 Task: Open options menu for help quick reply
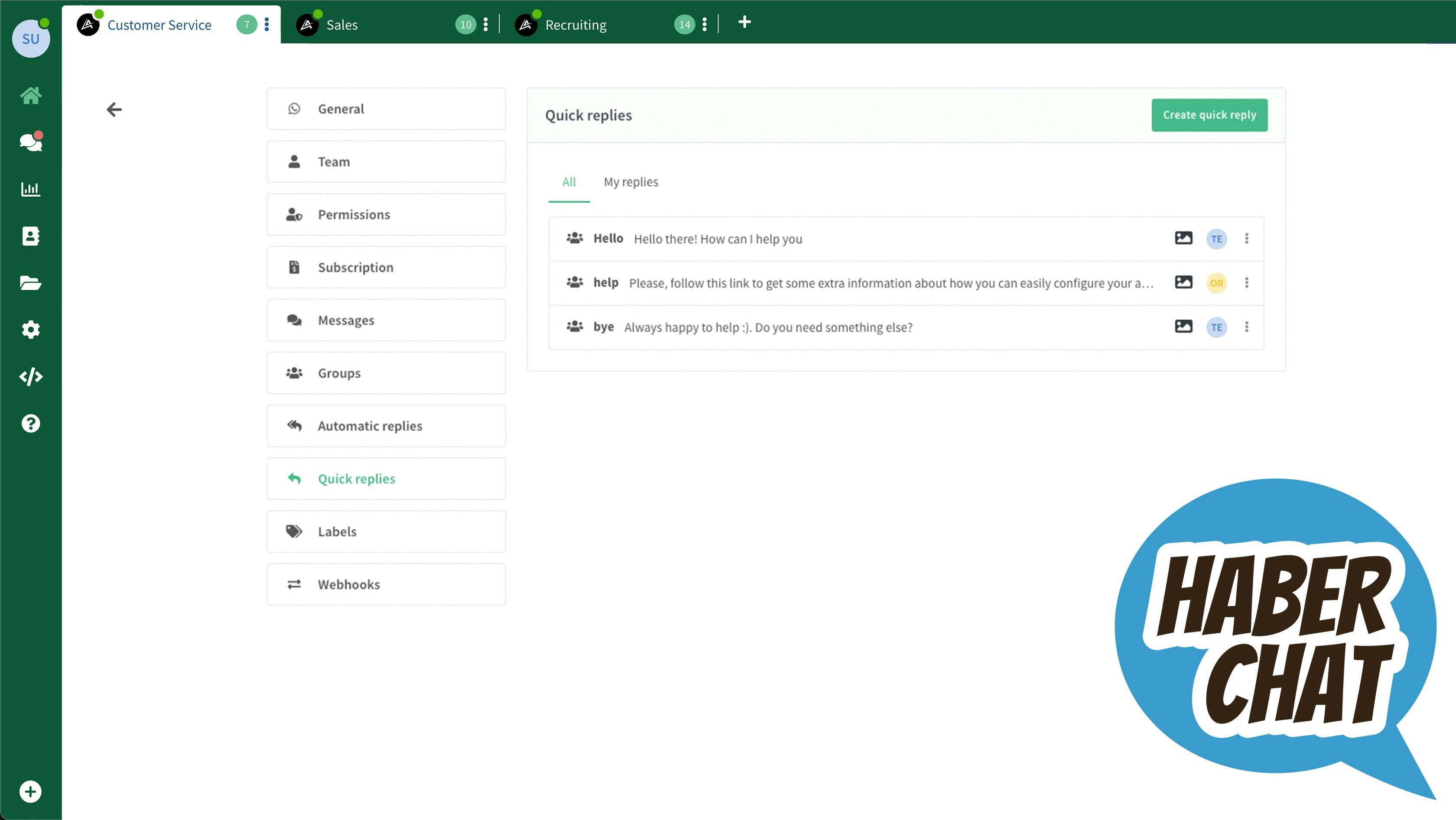[1246, 282]
